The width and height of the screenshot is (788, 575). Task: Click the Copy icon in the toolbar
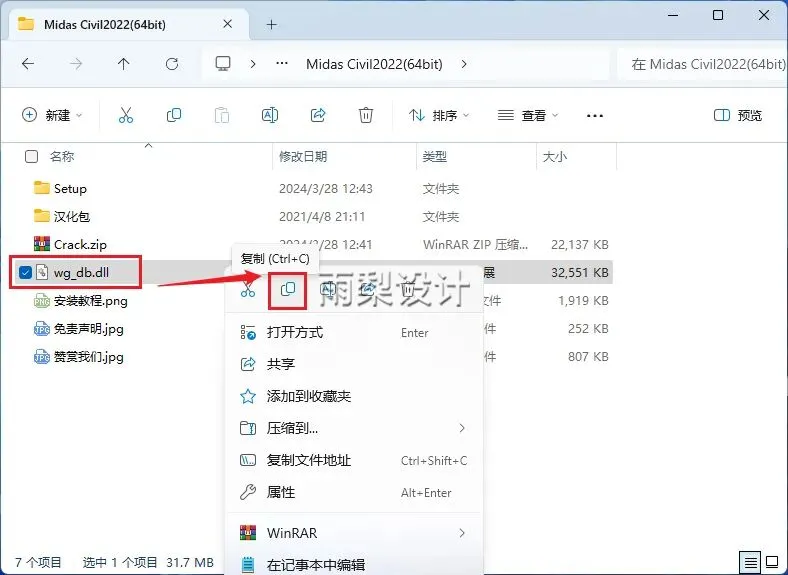174,115
